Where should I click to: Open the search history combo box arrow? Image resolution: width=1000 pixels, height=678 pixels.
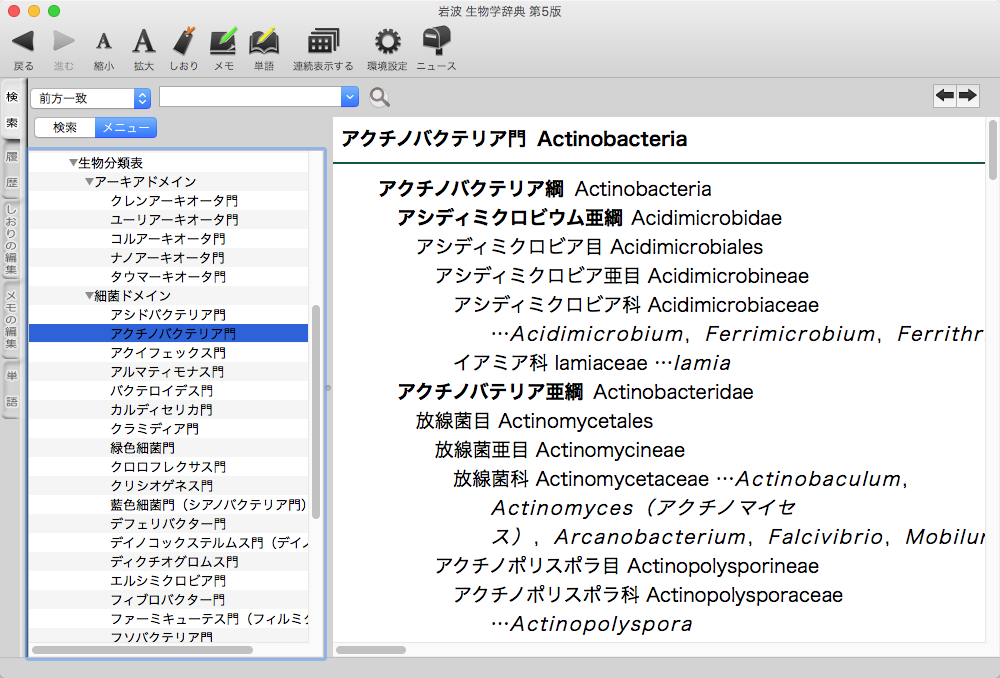[x=349, y=97]
